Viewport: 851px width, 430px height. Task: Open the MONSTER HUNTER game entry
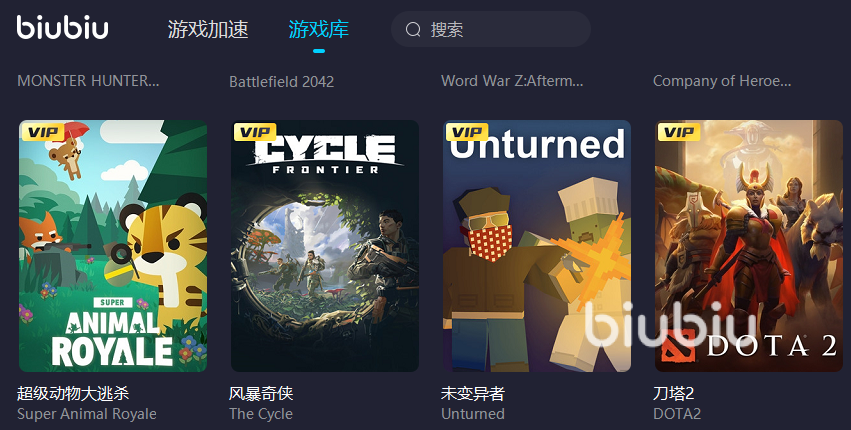(x=88, y=81)
